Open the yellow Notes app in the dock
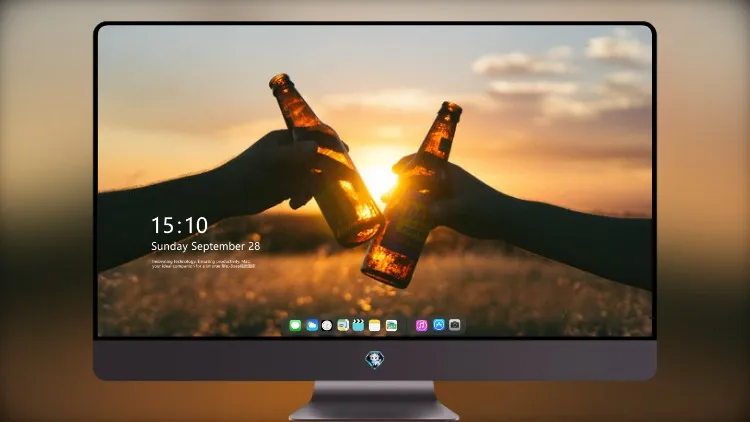The image size is (750, 422). point(375,326)
